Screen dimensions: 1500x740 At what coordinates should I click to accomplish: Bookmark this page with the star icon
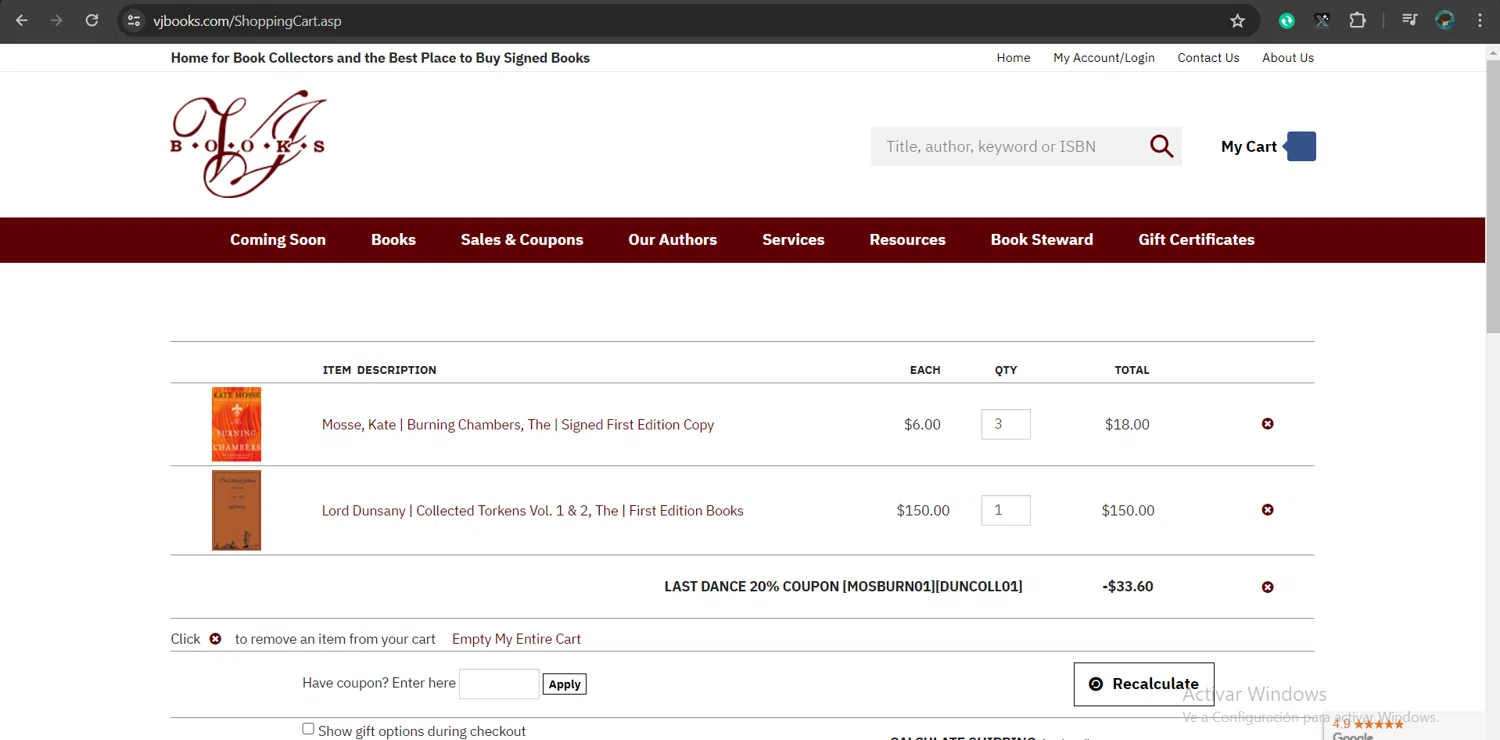pyautogui.click(x=1237, y=20)
